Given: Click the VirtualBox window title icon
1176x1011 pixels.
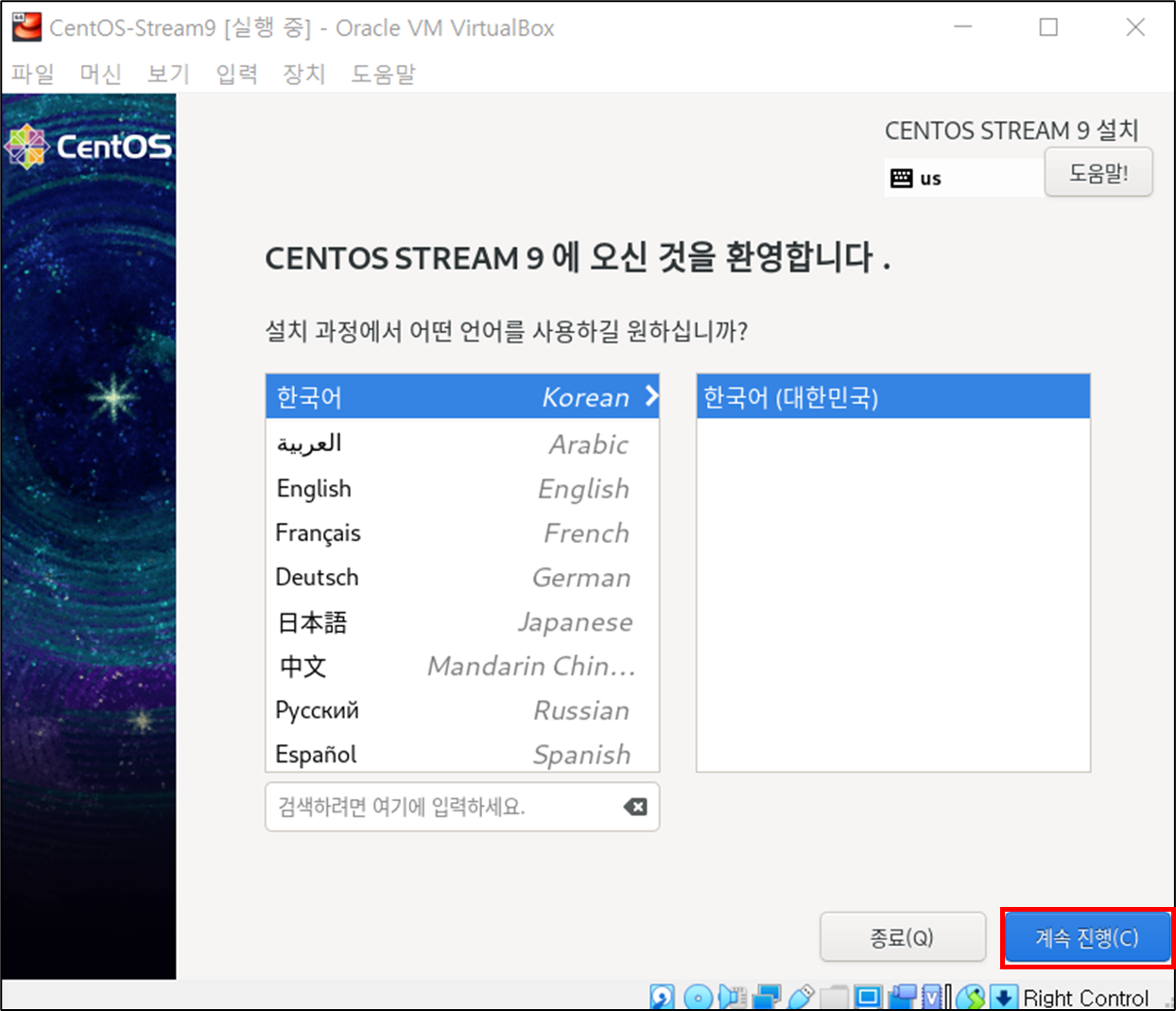Looking at the screenshot, I should click(26, 27).
